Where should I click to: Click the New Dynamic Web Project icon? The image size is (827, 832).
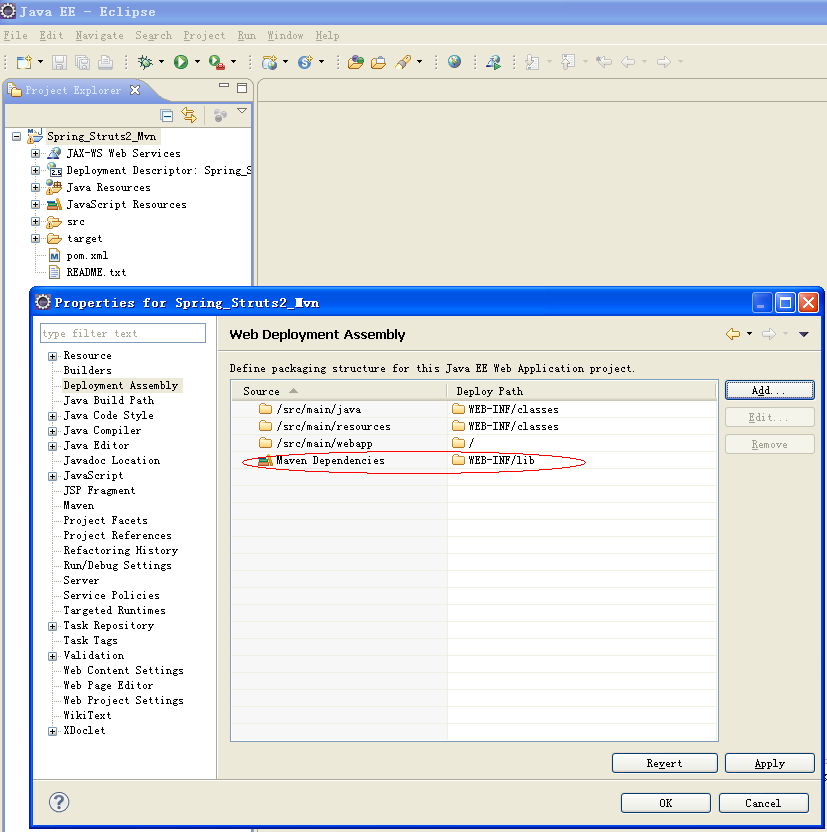[269, 62]
